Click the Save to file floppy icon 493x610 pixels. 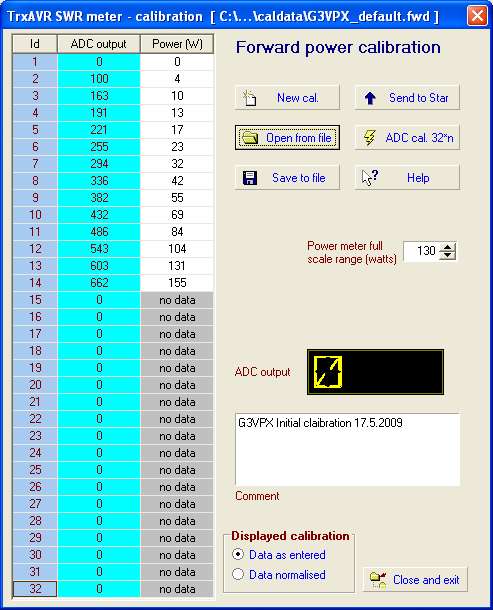249,178
